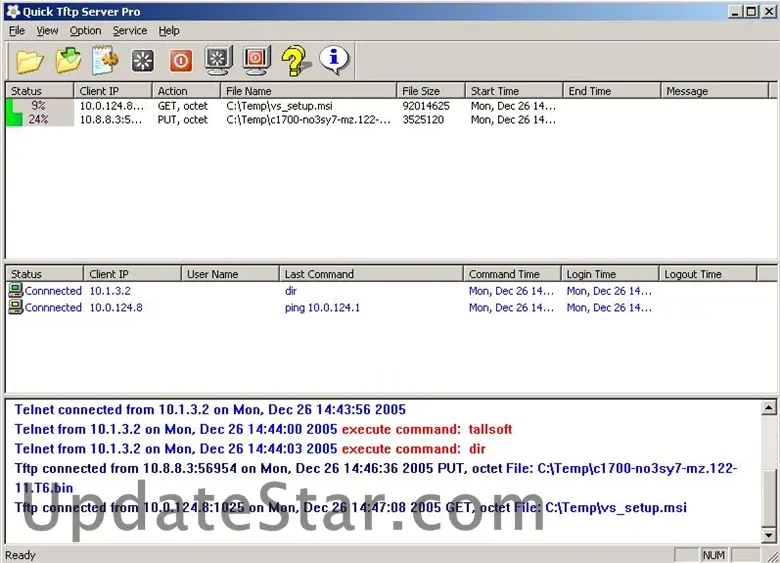
Task: Open the Option menu
Action: (x=85, y=31)
